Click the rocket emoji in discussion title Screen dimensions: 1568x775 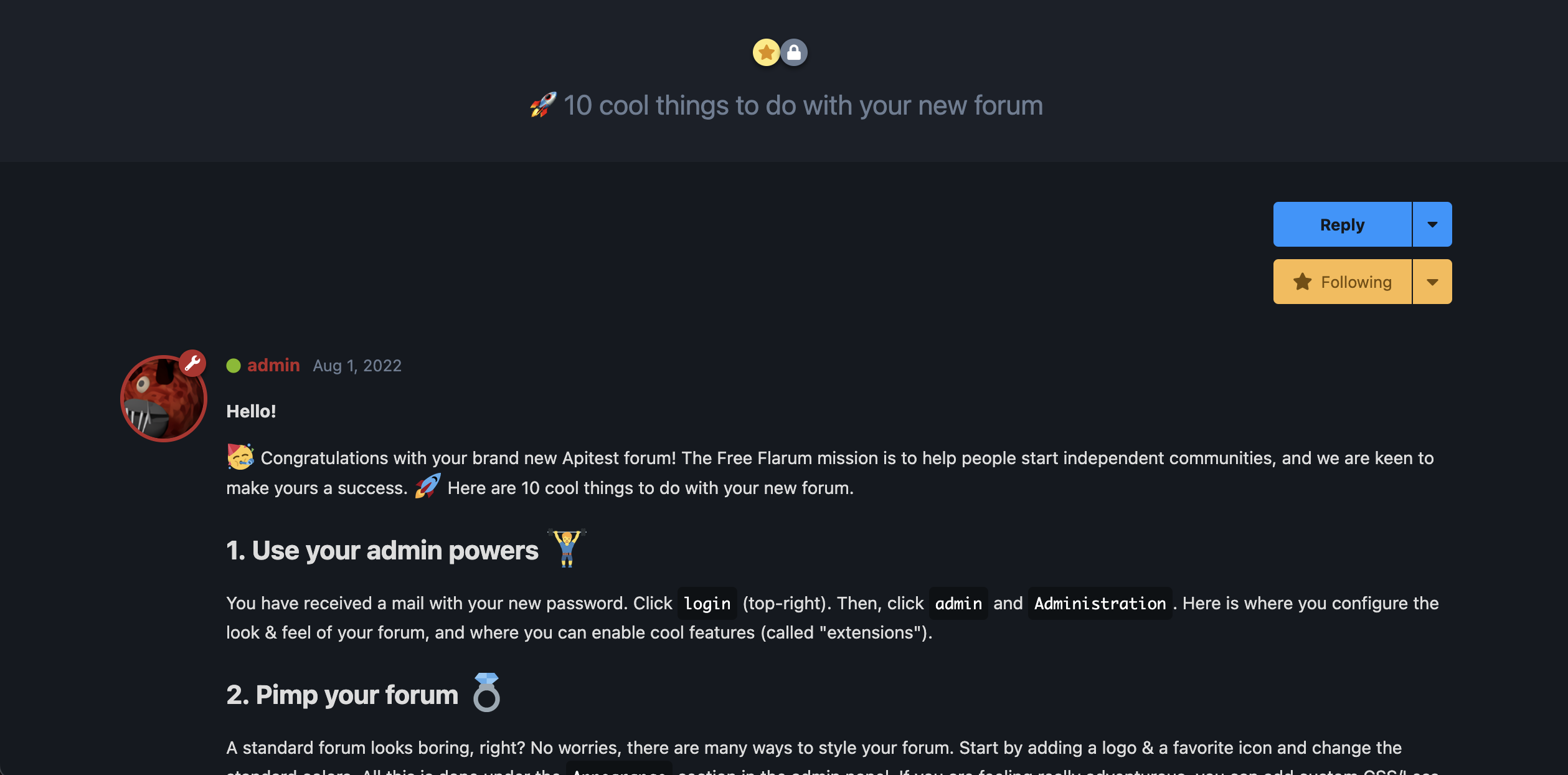tap(543, 105)
